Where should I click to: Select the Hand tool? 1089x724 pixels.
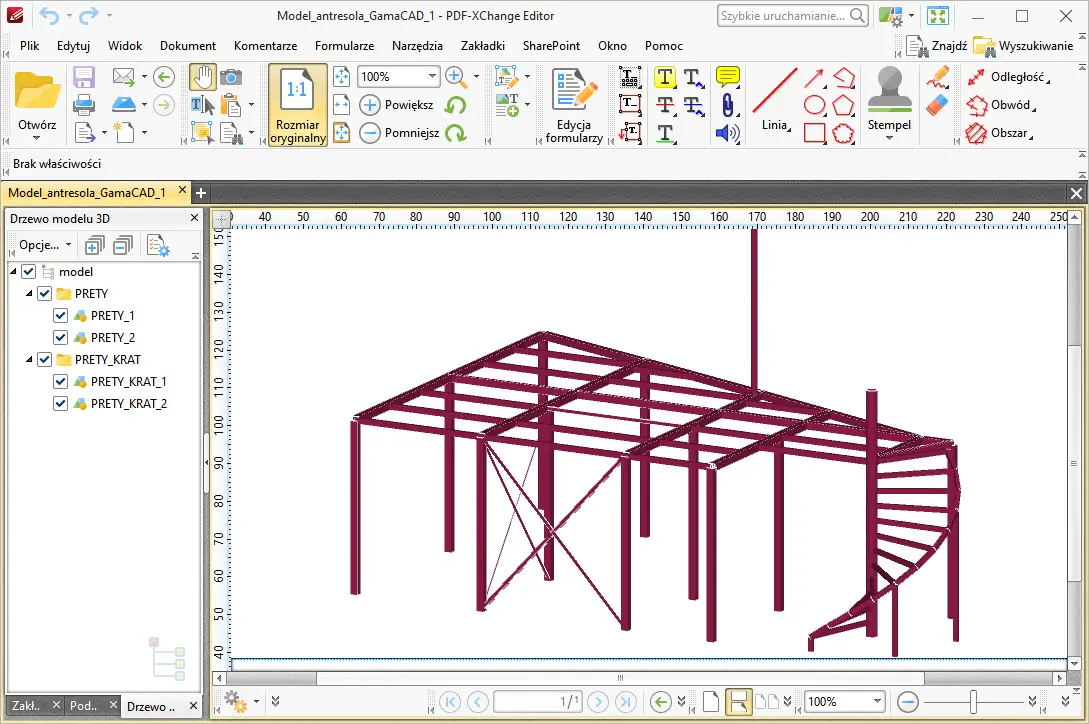(x=203, y=77)
